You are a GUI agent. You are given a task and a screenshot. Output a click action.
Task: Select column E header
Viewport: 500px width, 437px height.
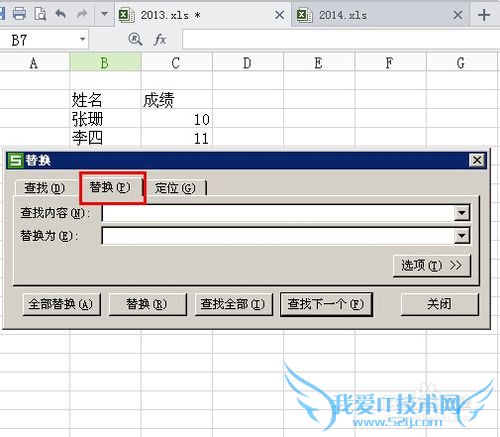pos(319,63)
